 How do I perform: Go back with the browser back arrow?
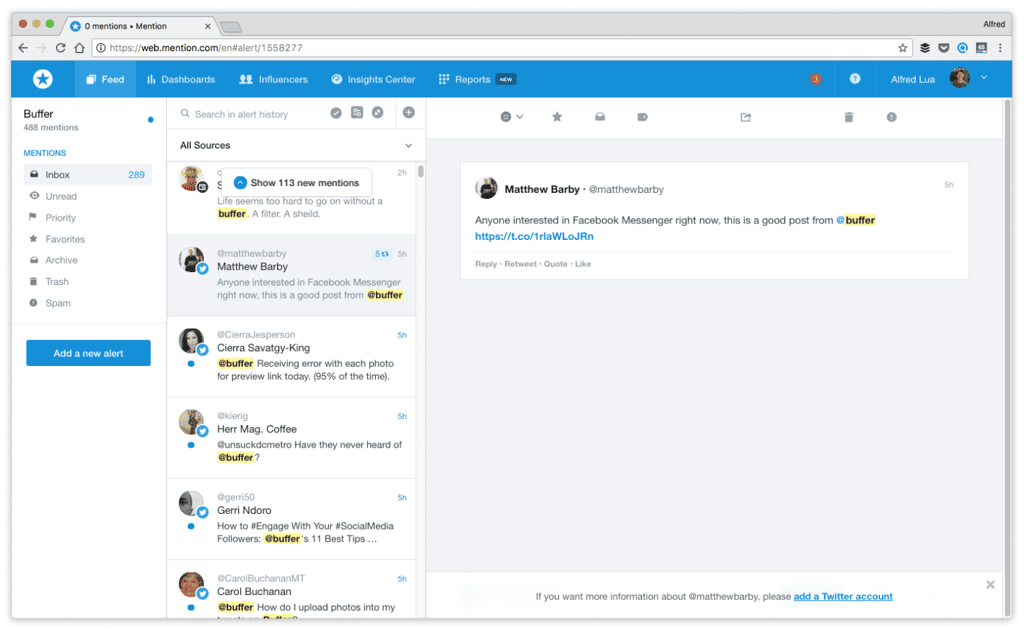23,48
